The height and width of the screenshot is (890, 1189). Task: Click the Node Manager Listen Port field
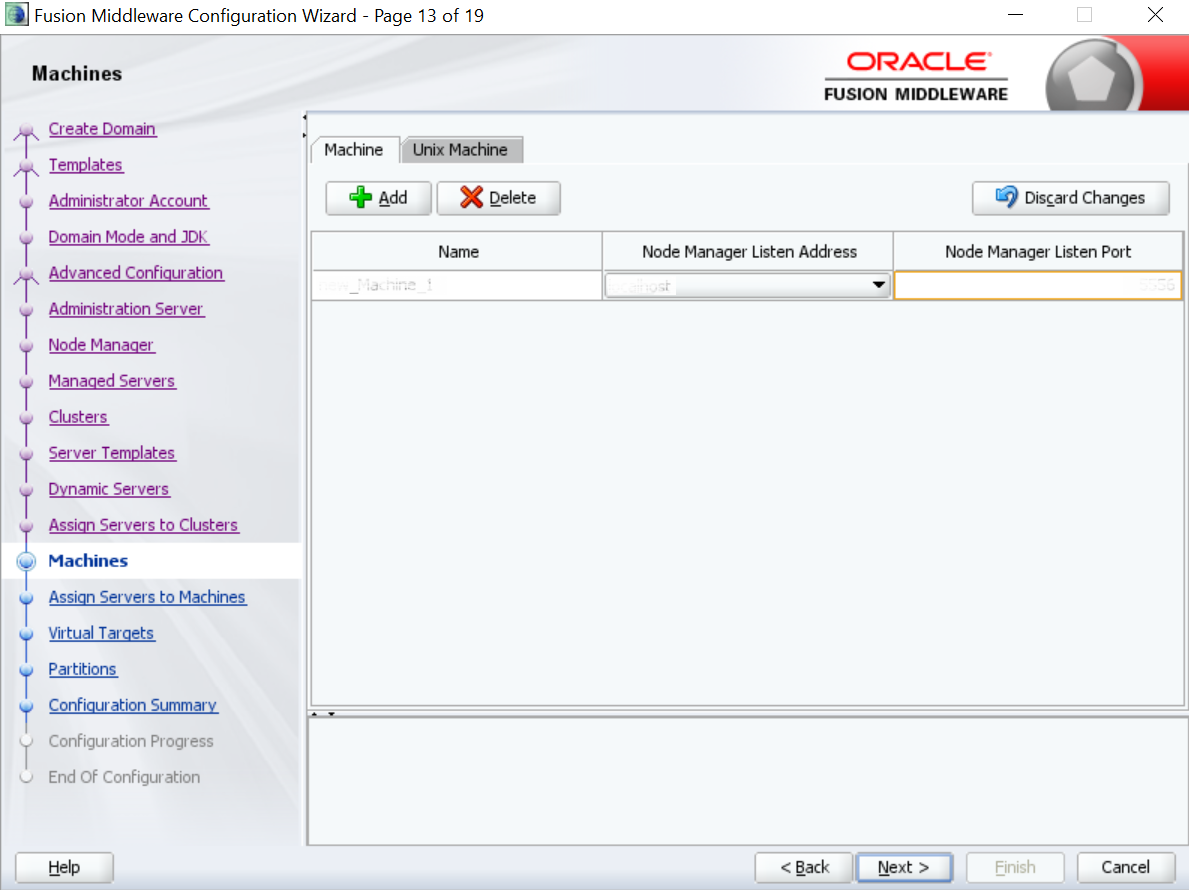pos(1037,285)
